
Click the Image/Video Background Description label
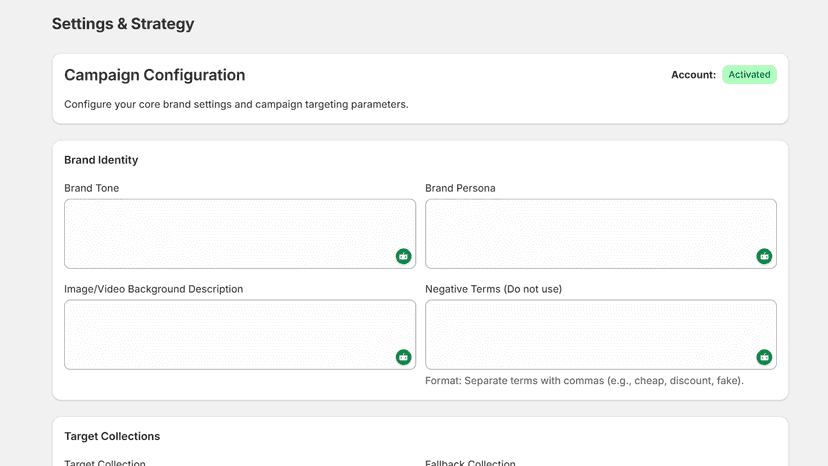point(154,289)
